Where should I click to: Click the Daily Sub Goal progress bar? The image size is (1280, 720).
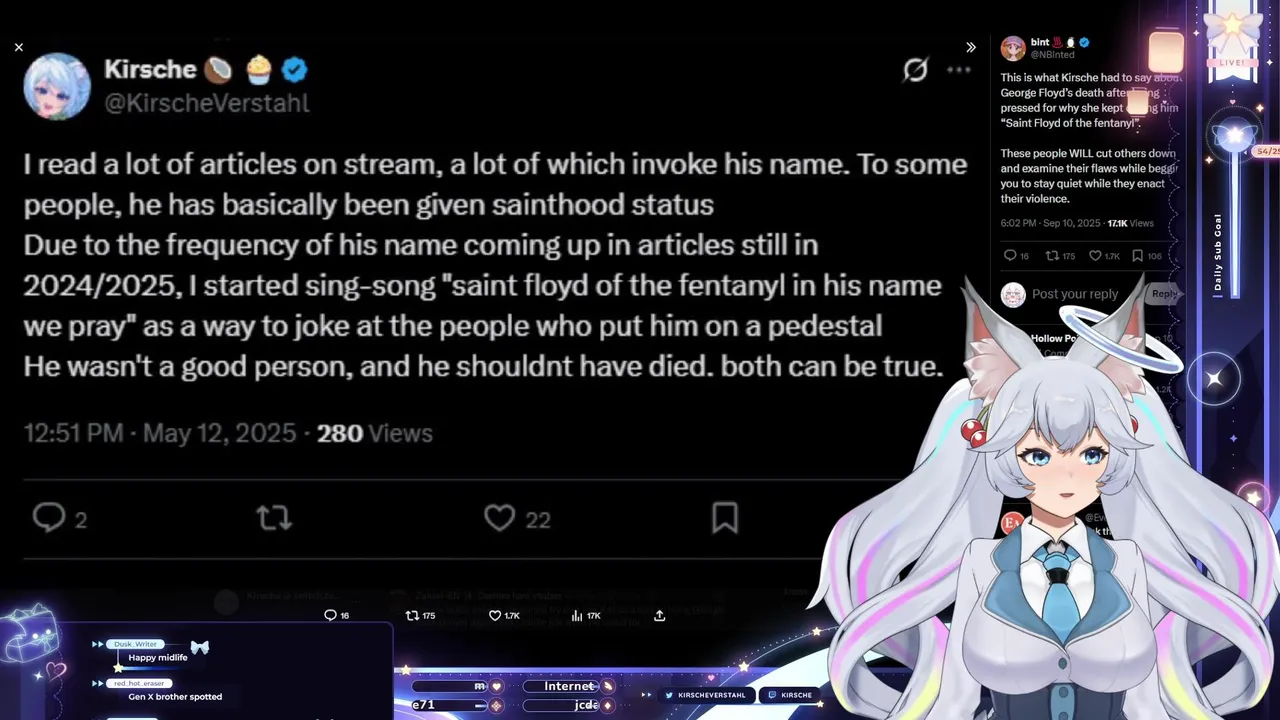[1236, 220]
